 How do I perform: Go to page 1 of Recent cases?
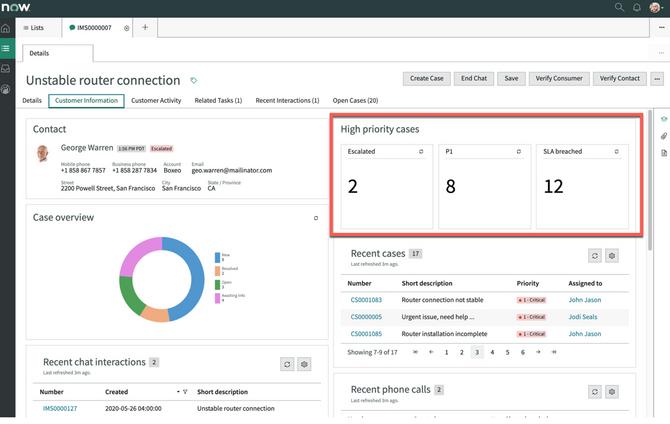pos(447,352)
